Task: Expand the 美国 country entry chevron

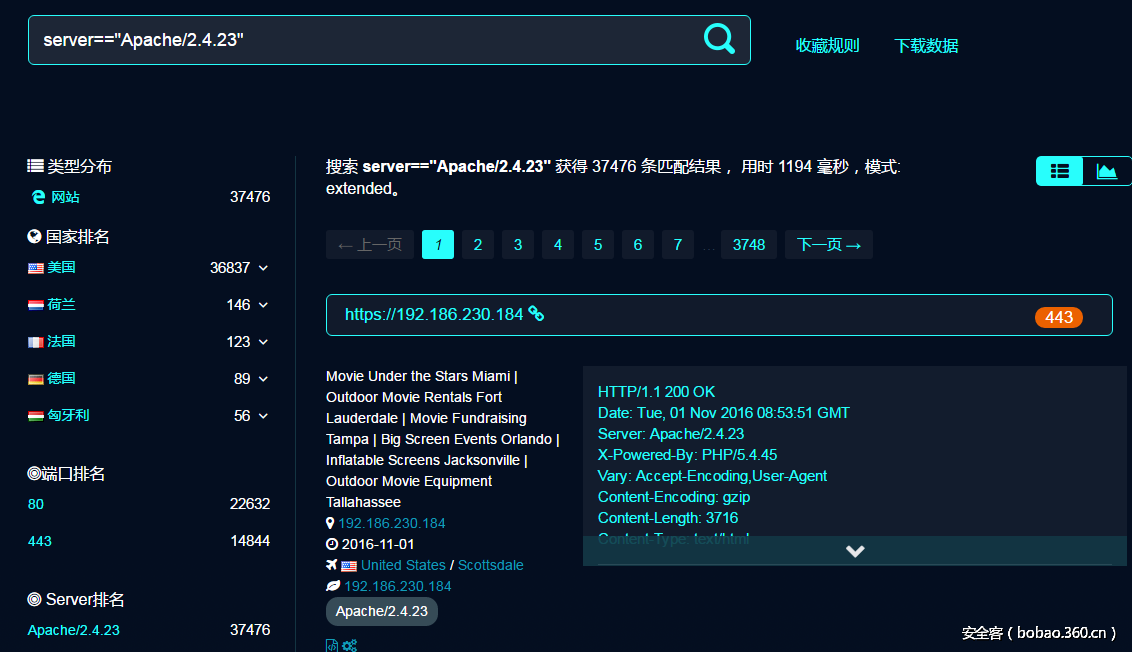Action: point(263,268)
